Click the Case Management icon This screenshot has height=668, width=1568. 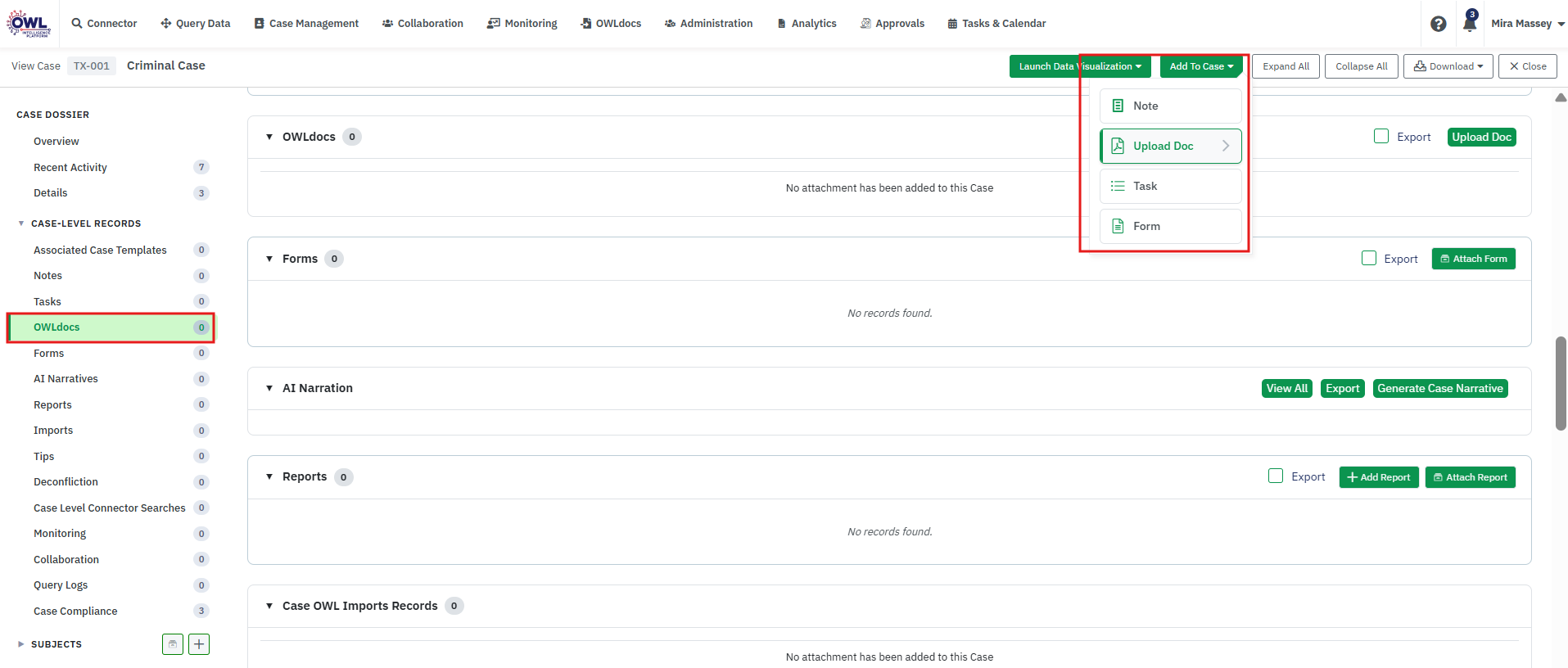pos(260,23)
